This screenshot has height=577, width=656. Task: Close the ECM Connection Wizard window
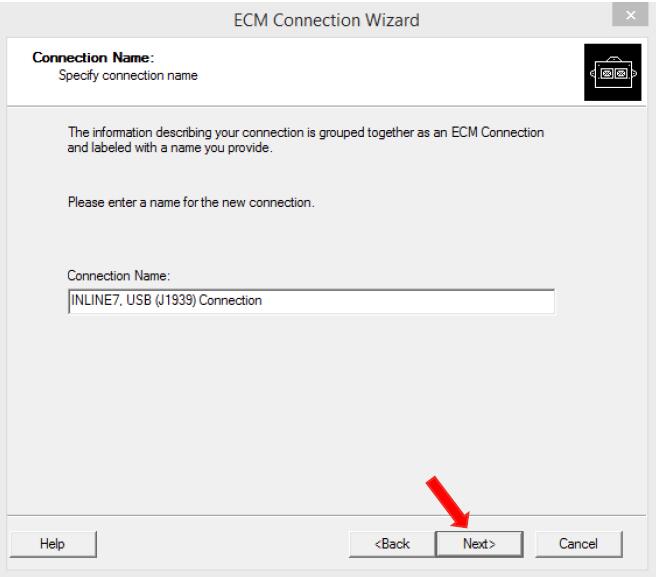[x=630, y=15]
